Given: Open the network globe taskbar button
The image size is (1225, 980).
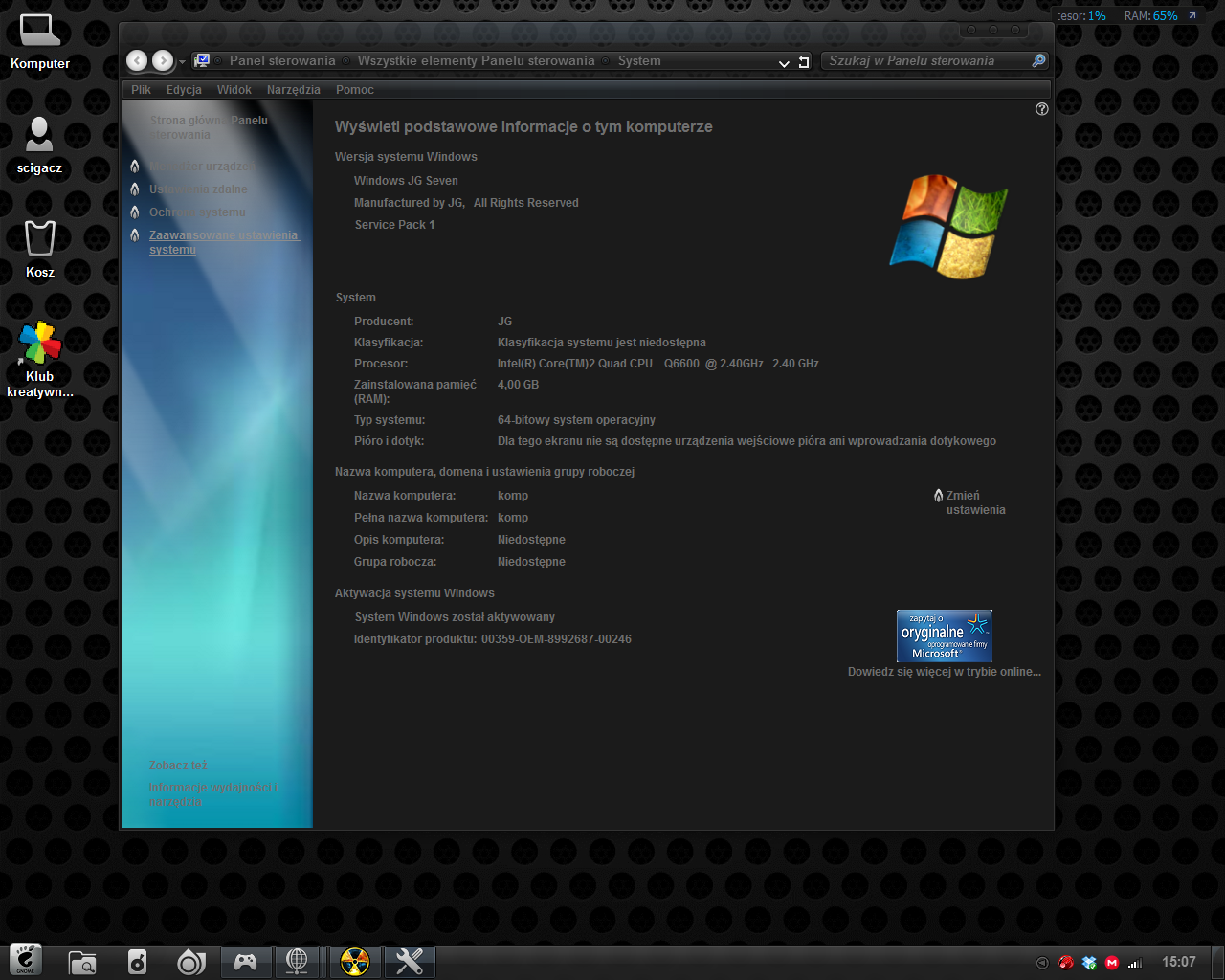Looking at the screenshot, I should click(298, 961).
